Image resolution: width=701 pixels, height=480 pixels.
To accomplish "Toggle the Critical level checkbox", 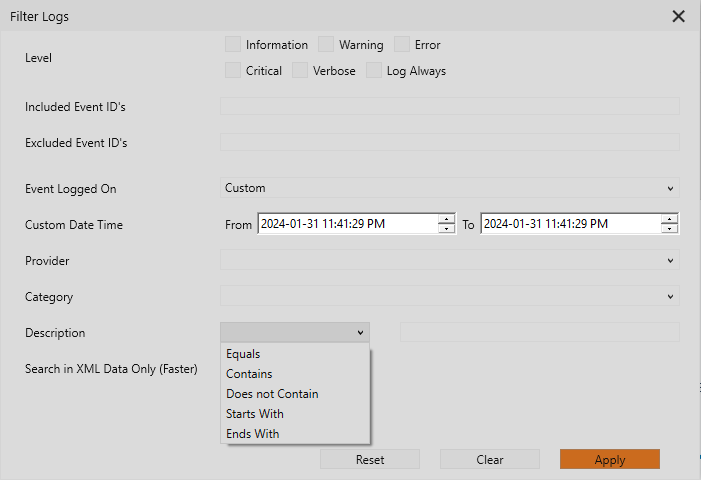I will click(233, 70).
